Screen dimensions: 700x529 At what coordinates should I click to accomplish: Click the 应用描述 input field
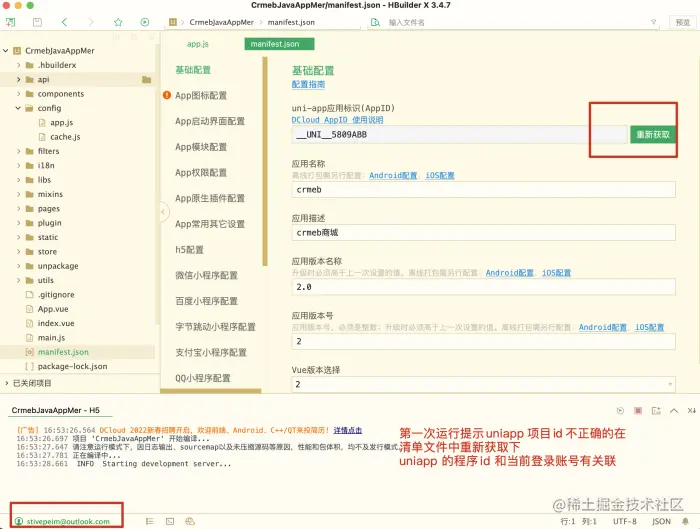(x=483, y=233)
